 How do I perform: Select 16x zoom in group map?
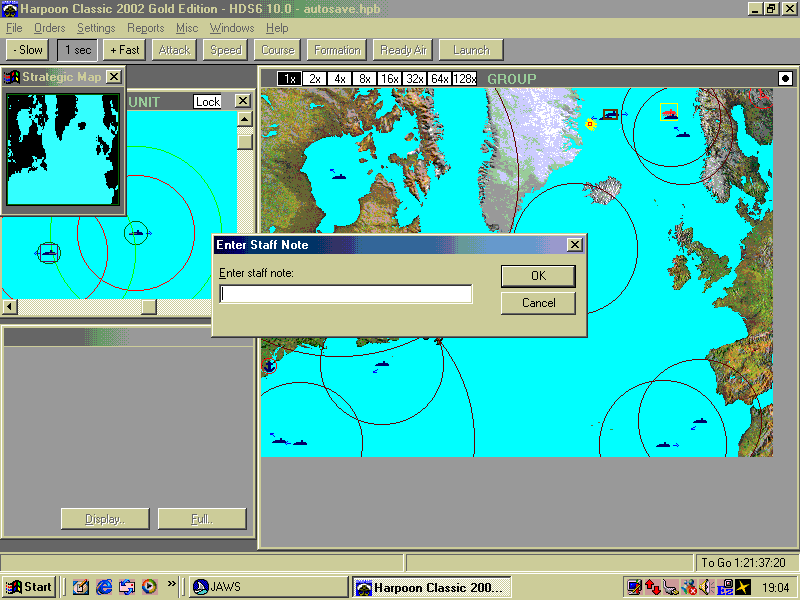pos(389,79)
